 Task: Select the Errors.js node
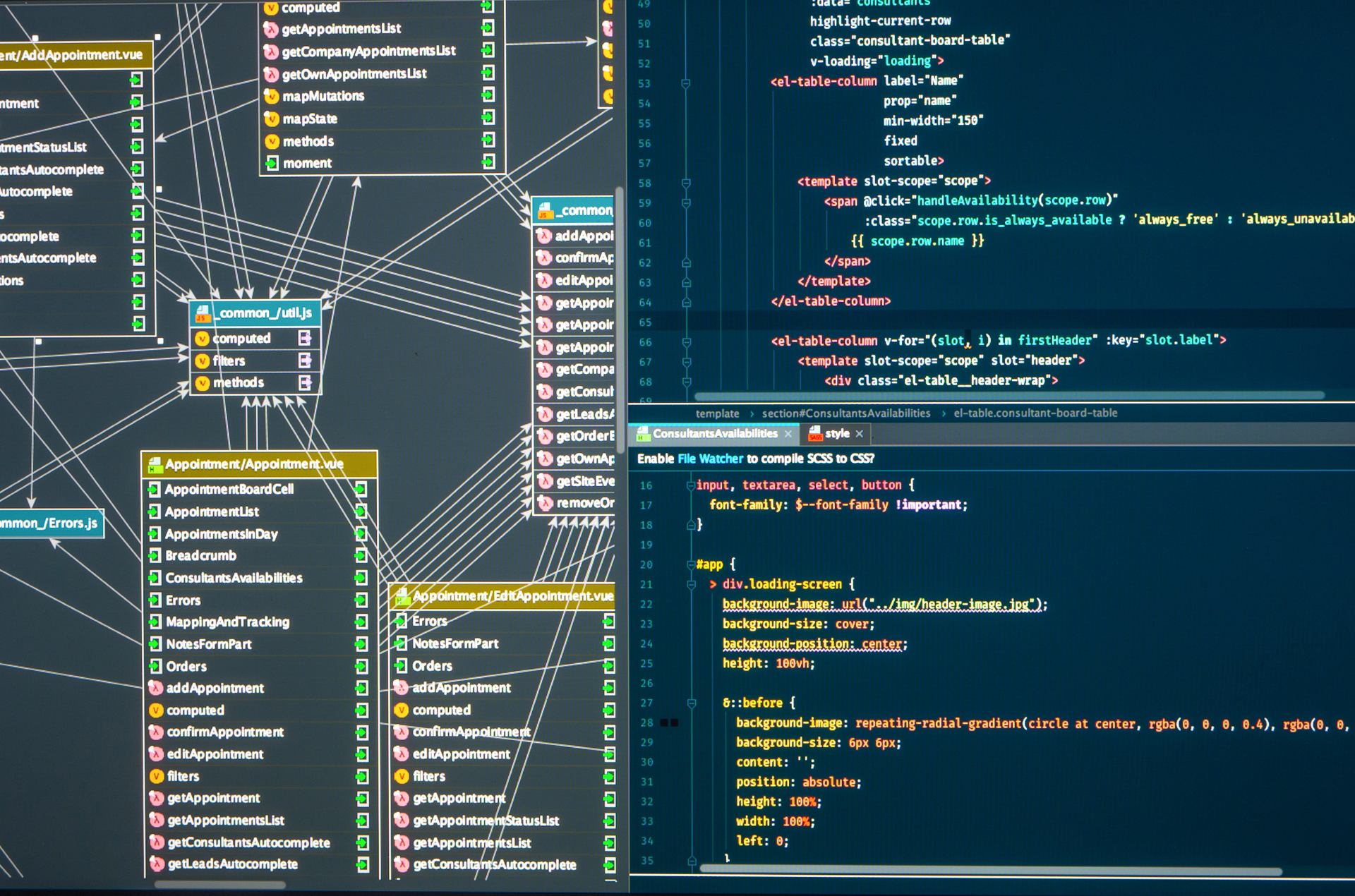point(51,523)
